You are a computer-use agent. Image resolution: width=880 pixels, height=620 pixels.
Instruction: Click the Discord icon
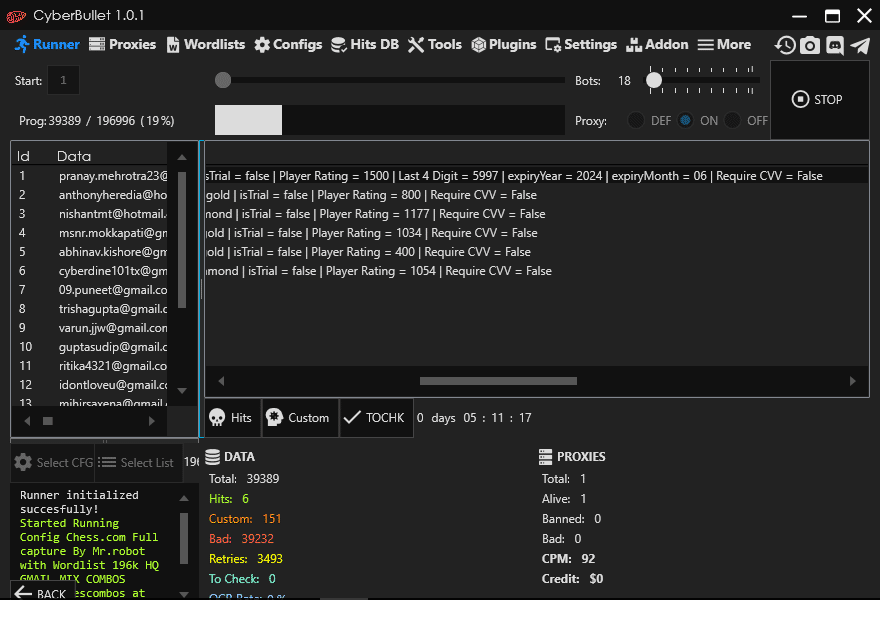pyautogui.click(x=835, y=45)
